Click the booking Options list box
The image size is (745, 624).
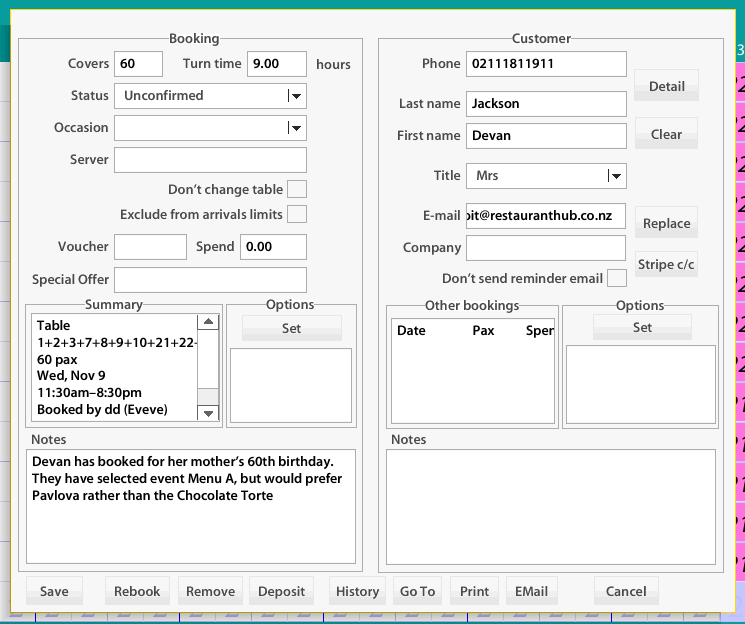tap(291, 385)
